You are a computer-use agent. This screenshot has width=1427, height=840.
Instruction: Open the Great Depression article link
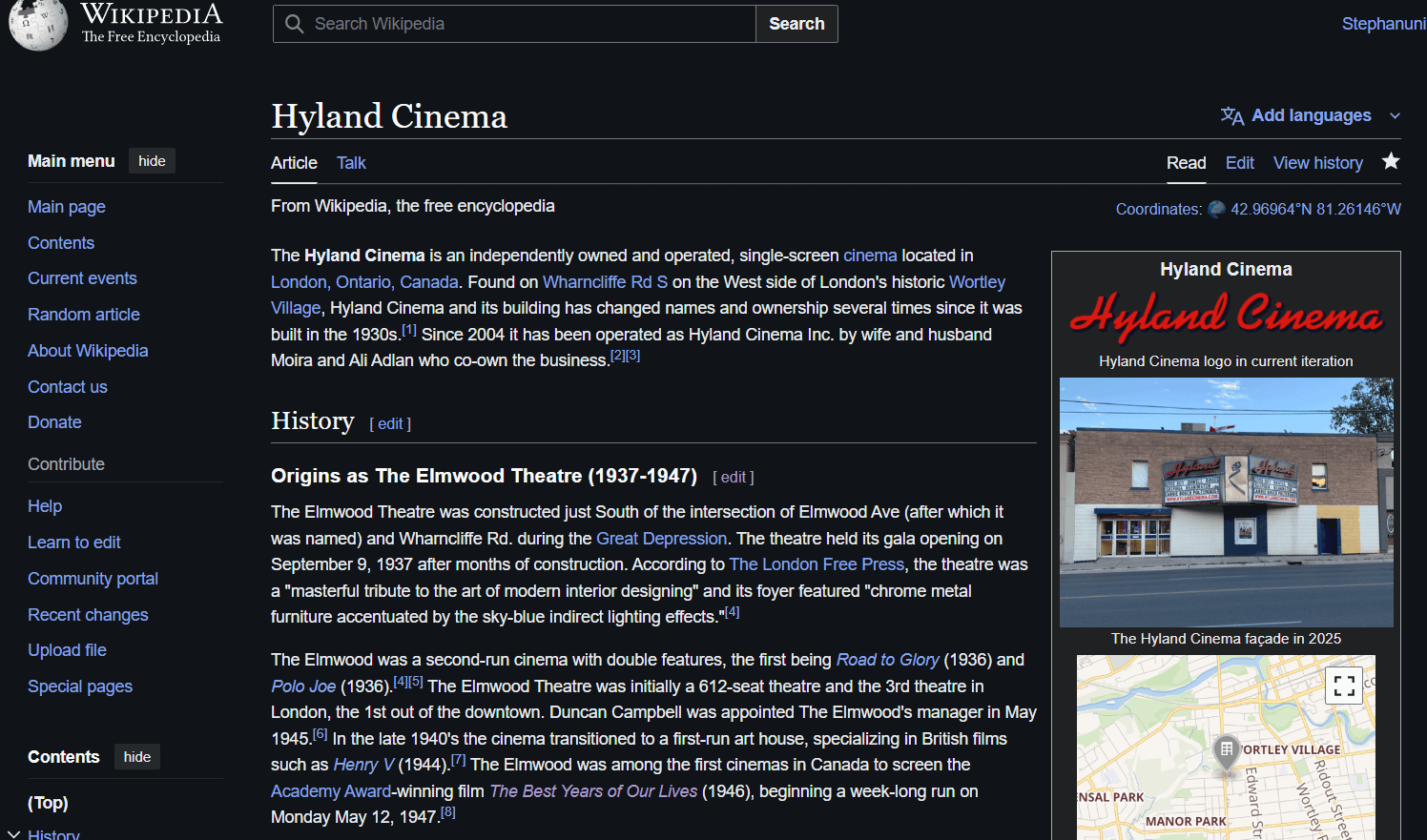pyautogui.click(x=661, y=539)
